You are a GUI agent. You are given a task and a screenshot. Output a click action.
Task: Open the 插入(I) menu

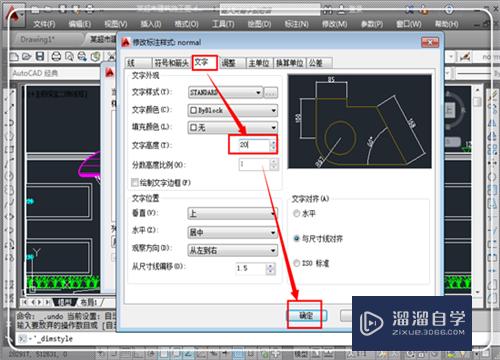pos(151,24)
